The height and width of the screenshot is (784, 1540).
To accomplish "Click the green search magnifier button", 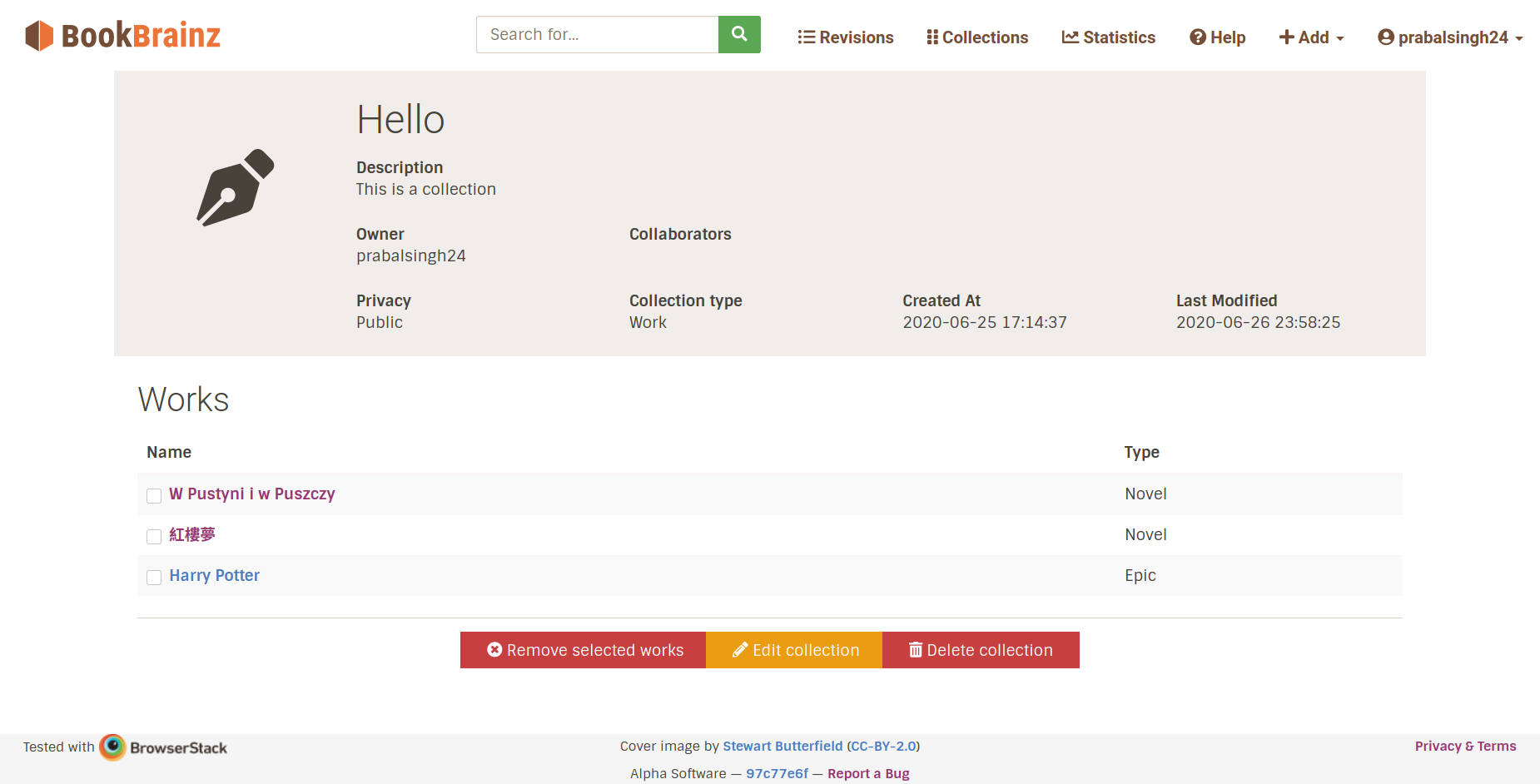I will tap(739, 34).
